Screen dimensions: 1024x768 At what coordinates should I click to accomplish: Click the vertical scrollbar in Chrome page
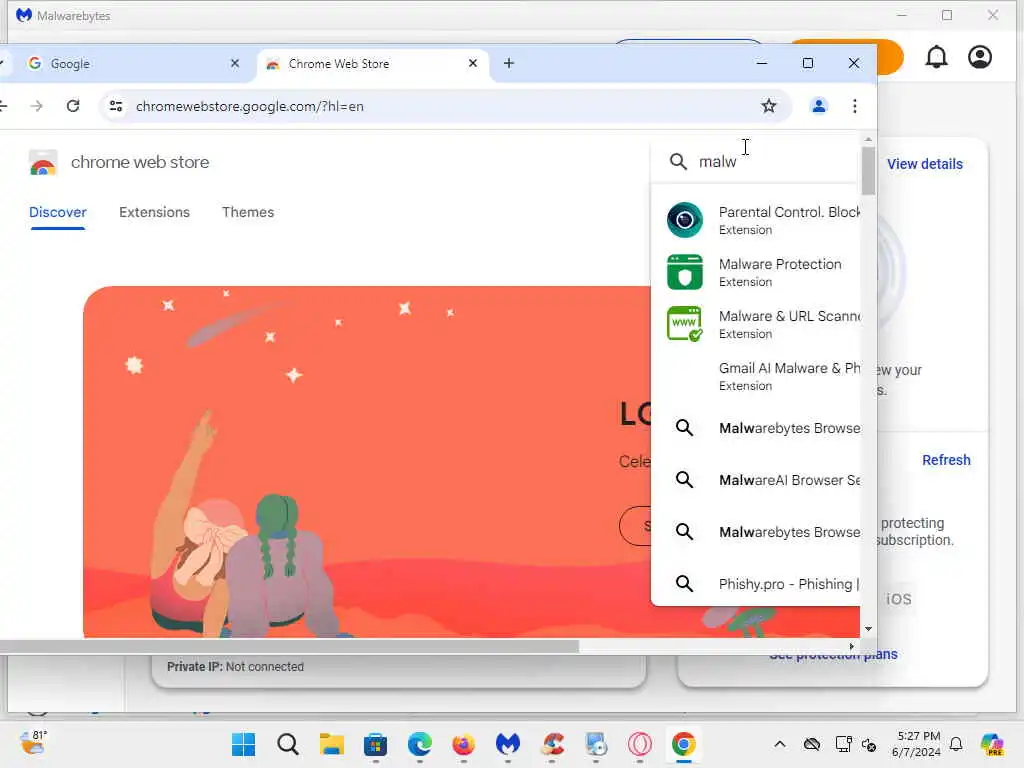(x=868, y=171)
